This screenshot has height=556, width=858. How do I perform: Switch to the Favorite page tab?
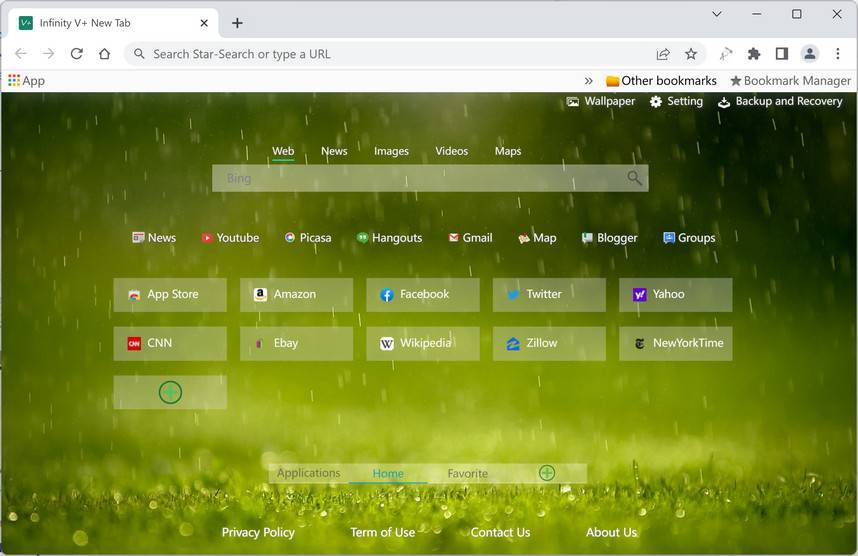[x=467, y=473]
